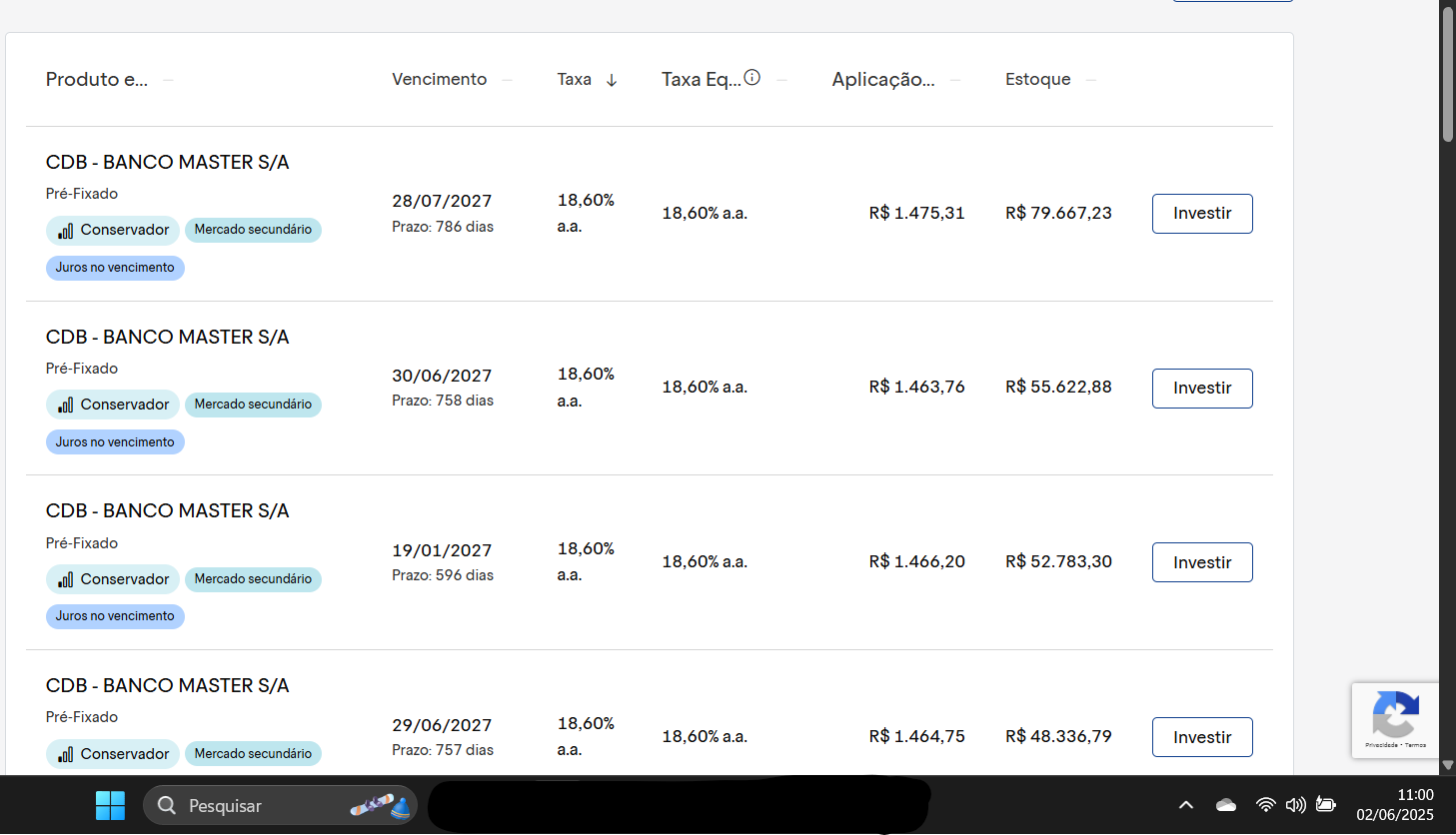1456x835 pixels.
Task: Show hidden system tray icons
Action: coord(1186,805)
